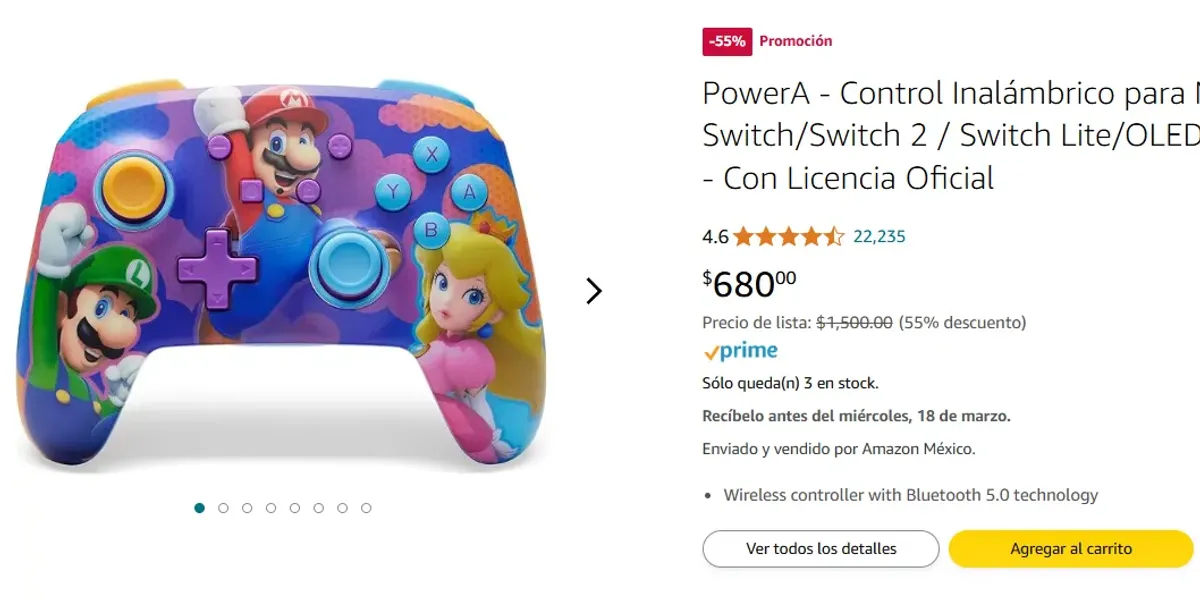Advance to next product image with the arrow
1200x600 pixels.
pos(594,290)
